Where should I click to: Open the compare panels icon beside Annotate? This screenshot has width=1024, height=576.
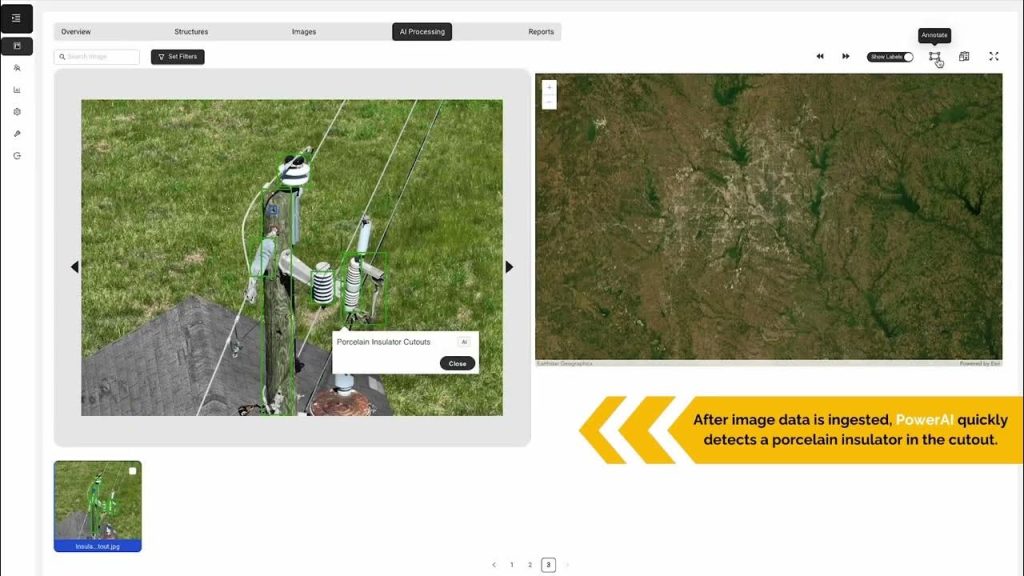[x=964, y=57]
